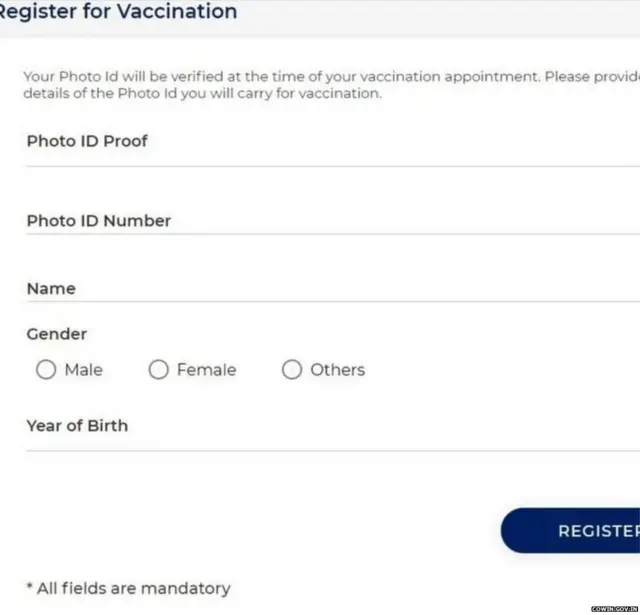Click the "Photo ID Proof" field label

87,141
